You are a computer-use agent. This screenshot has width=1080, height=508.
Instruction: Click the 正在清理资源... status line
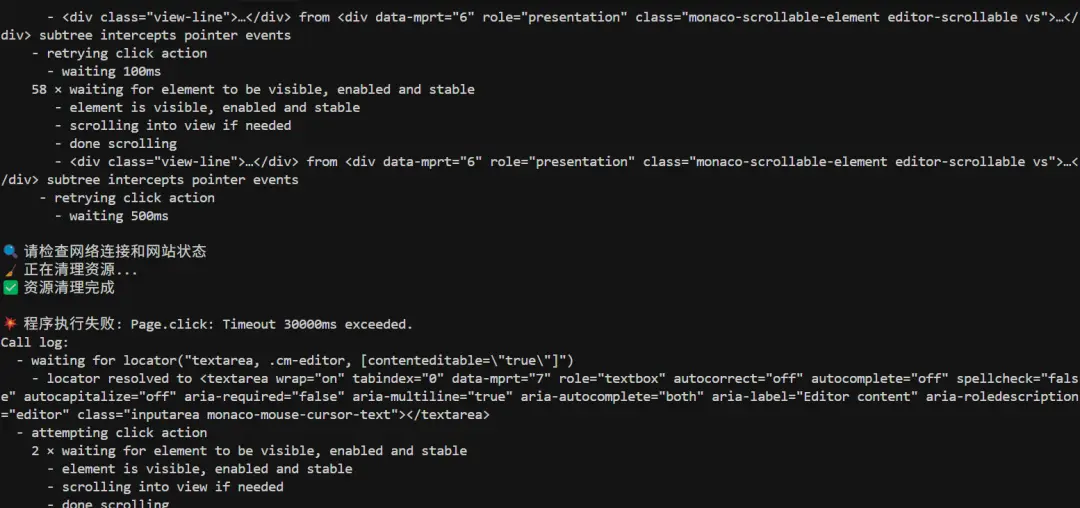[x=81, y=269]
